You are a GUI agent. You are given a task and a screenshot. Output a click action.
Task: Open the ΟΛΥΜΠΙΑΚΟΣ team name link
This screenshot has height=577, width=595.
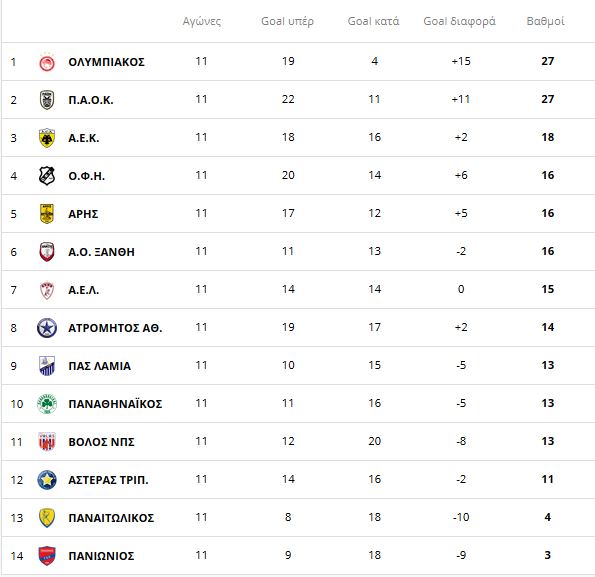pos(106,62)
